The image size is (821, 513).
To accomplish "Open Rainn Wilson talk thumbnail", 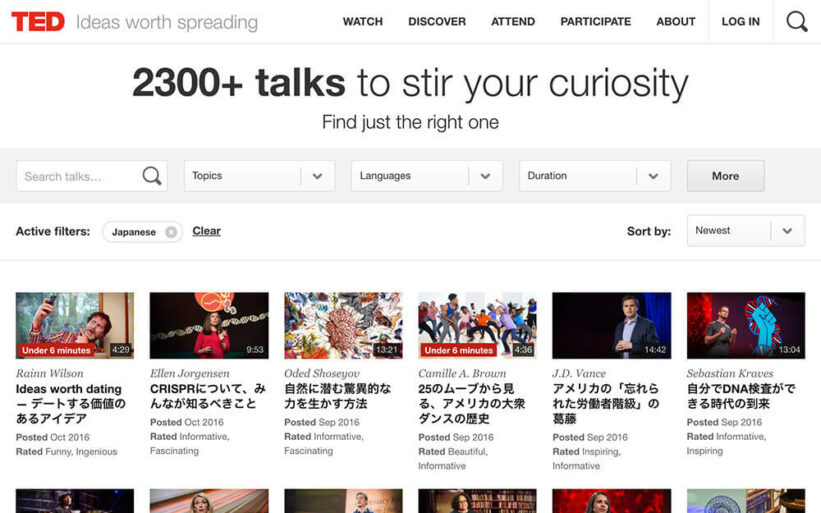I will [x=75, y=326].
